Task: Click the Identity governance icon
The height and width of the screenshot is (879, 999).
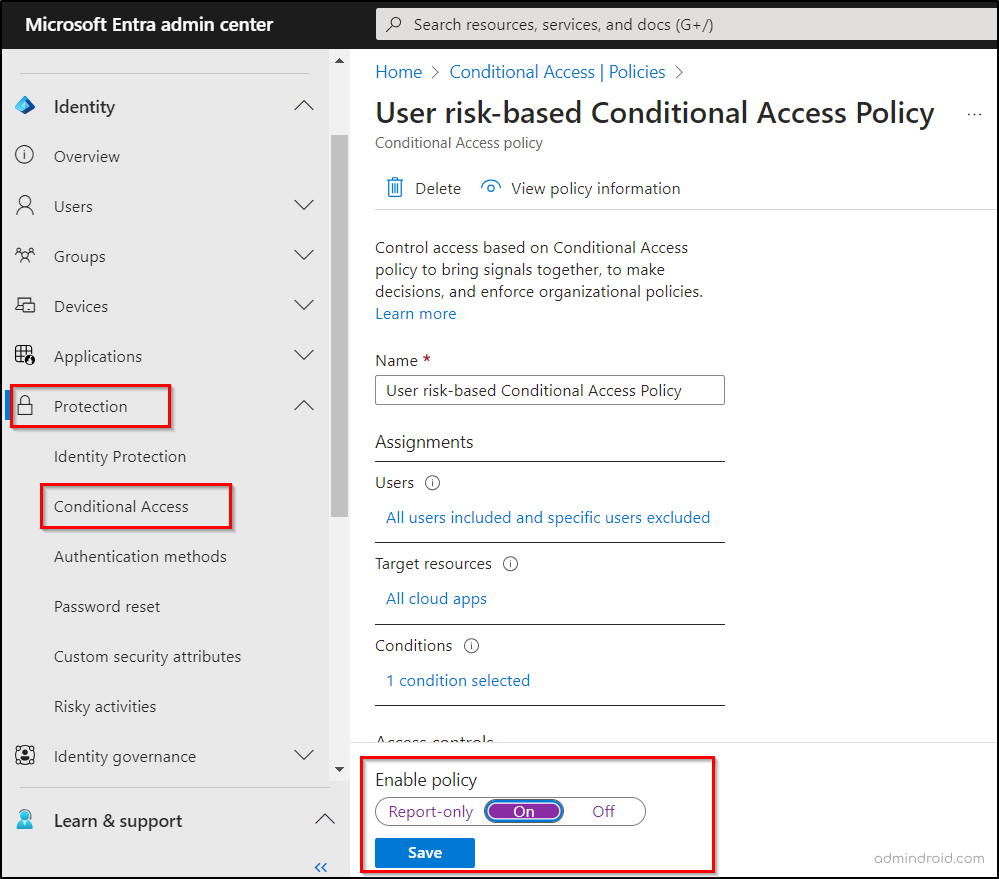Action: coord(25,756)
